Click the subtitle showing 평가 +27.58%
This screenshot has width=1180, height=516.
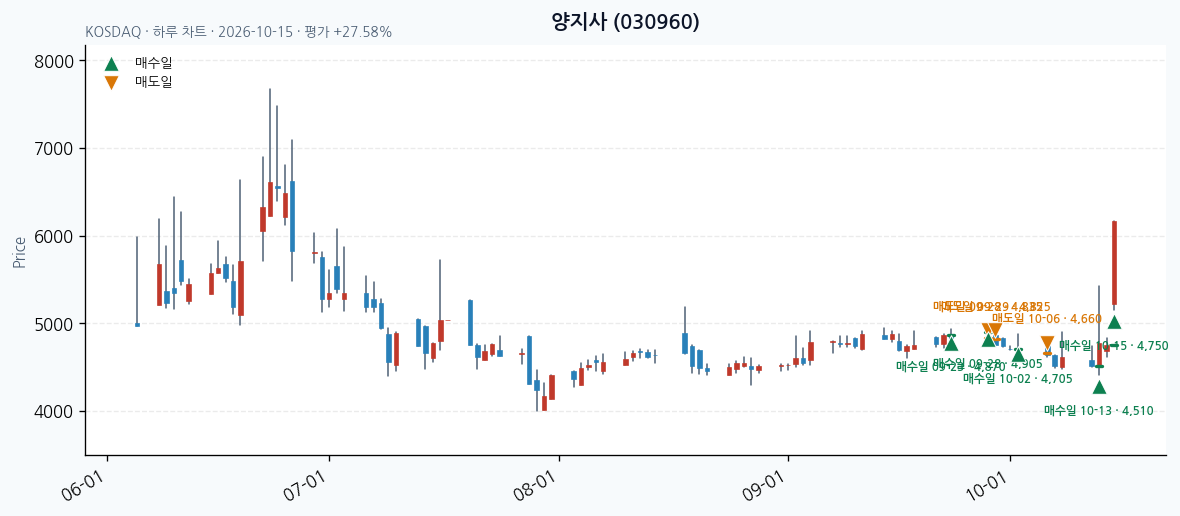[239, 32]
